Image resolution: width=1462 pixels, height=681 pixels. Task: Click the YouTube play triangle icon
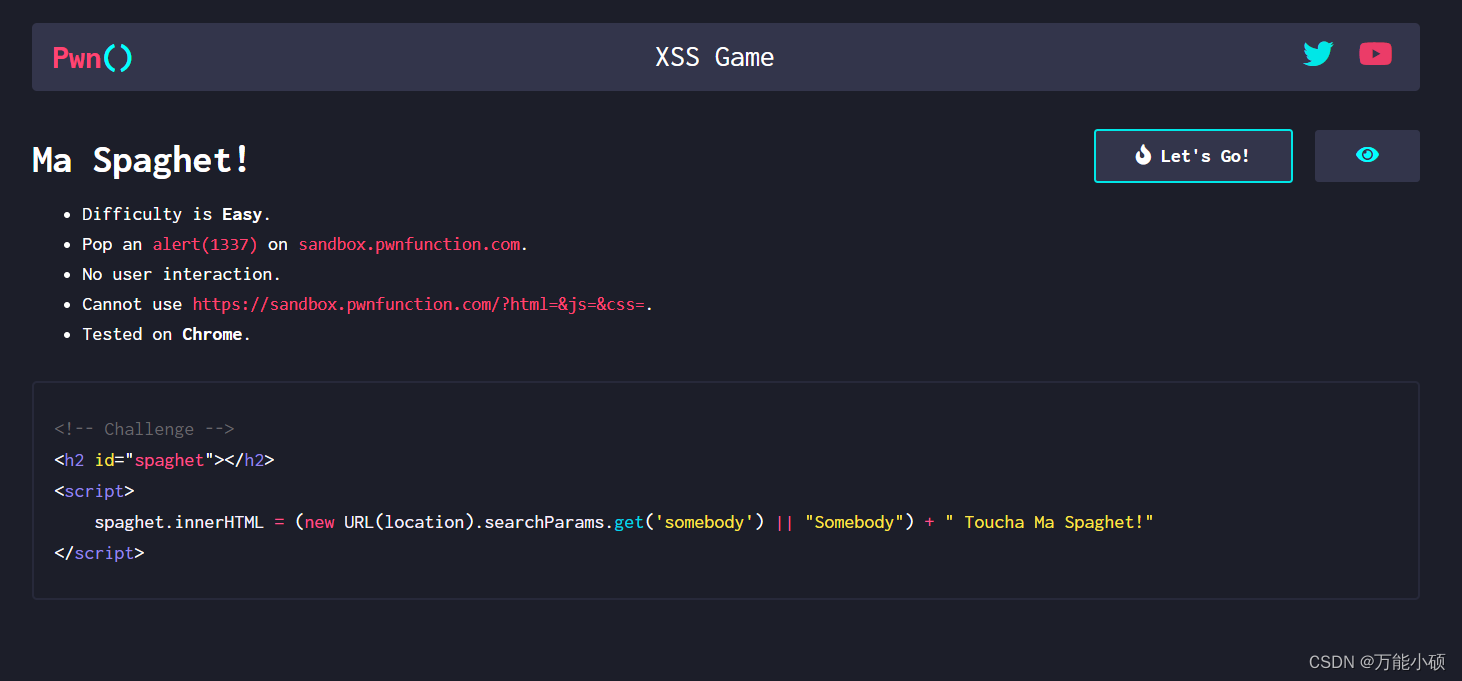[x=1375, y=54]
